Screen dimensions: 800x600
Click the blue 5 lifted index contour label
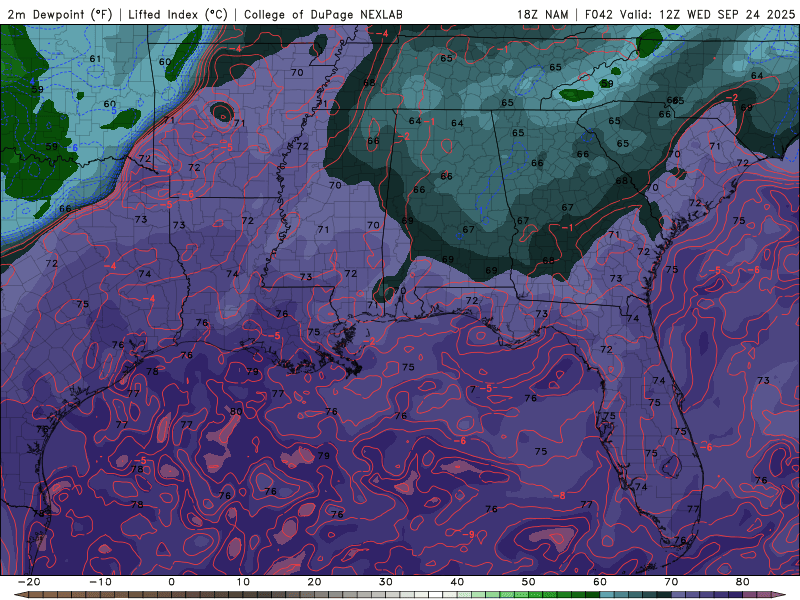pos(114,110)
